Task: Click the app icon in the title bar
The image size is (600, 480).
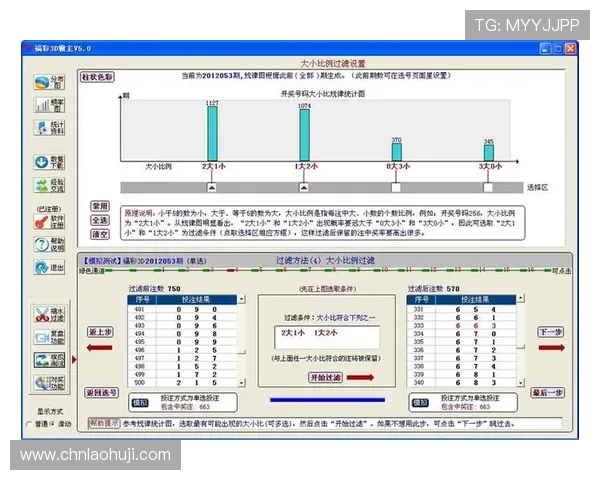Action: click(x=28, y=48)
